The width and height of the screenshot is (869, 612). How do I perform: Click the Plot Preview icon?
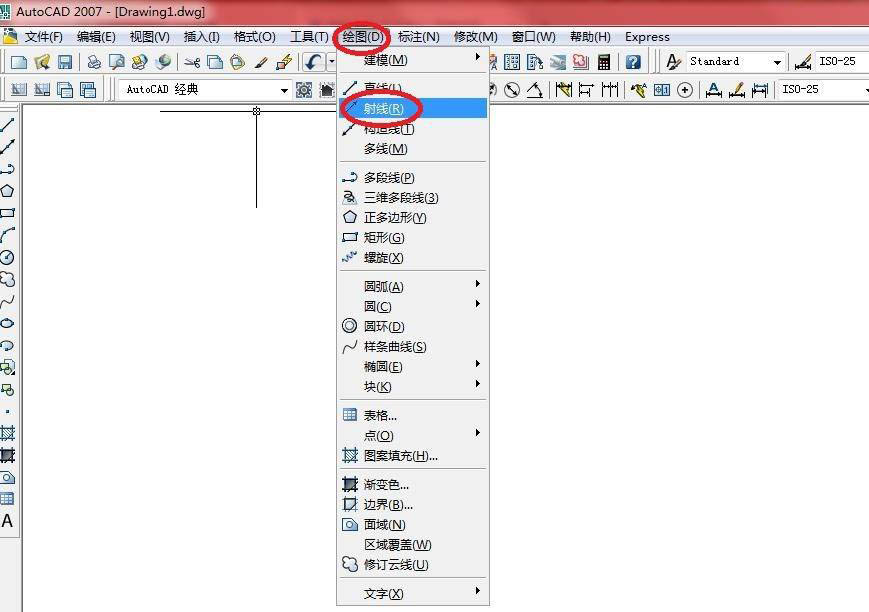click(x=116, y=62)
